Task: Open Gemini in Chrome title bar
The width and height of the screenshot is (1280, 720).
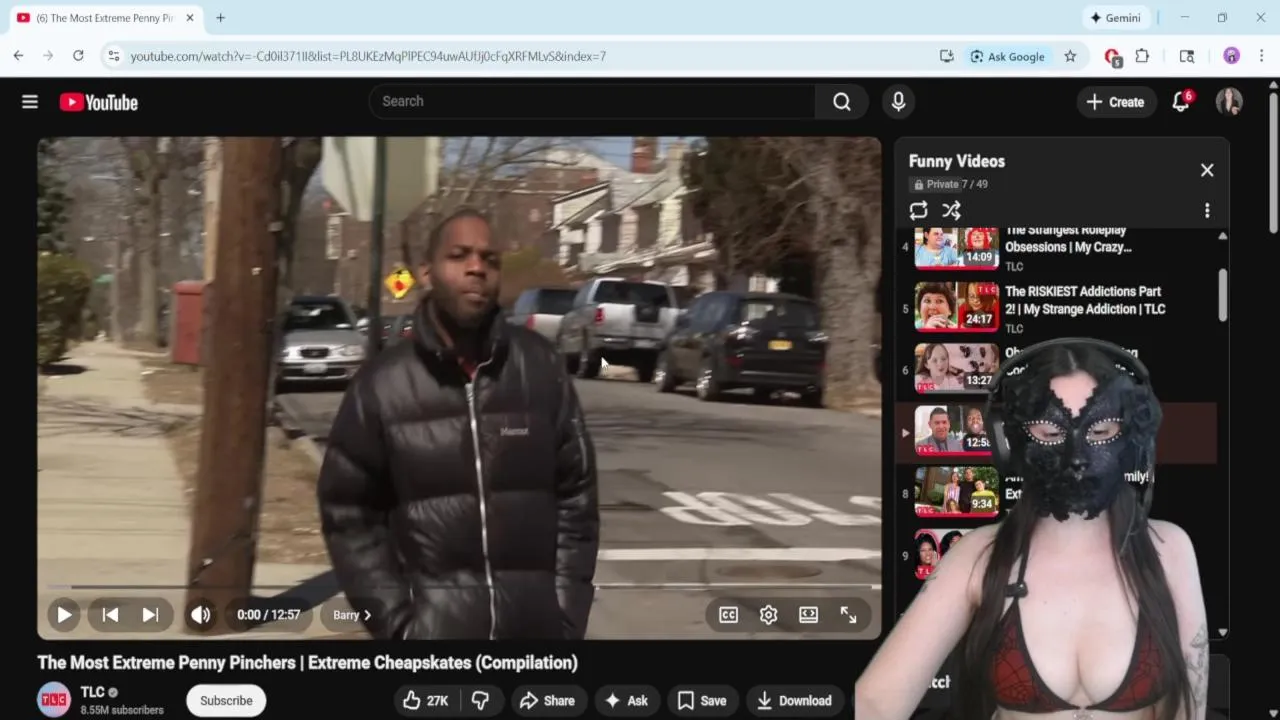Action: click(1116, 18)
